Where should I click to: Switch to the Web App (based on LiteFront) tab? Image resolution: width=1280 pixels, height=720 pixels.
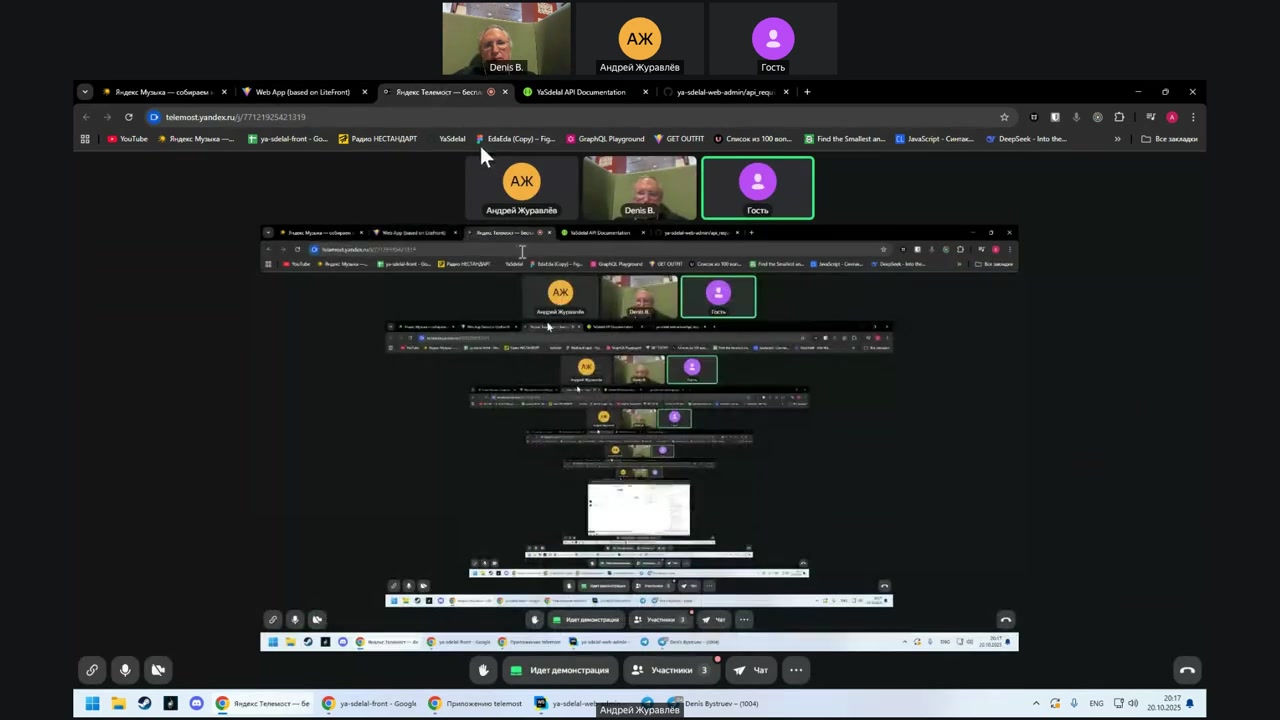(302, 92)
